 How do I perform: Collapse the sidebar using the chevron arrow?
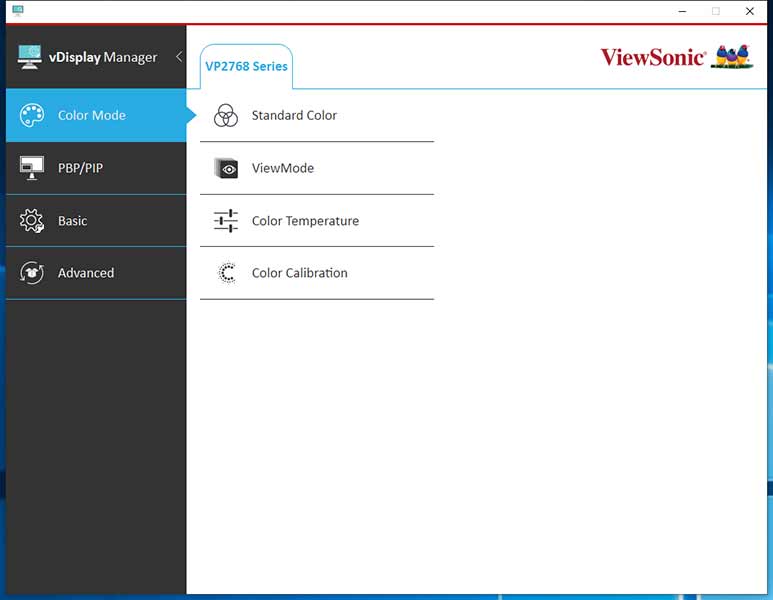coord(179,57)
